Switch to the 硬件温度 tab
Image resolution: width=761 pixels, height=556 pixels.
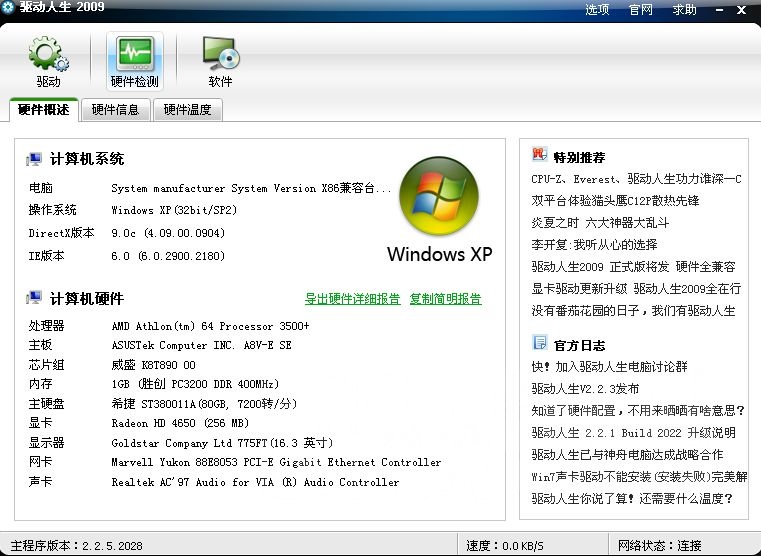[187, 110]
